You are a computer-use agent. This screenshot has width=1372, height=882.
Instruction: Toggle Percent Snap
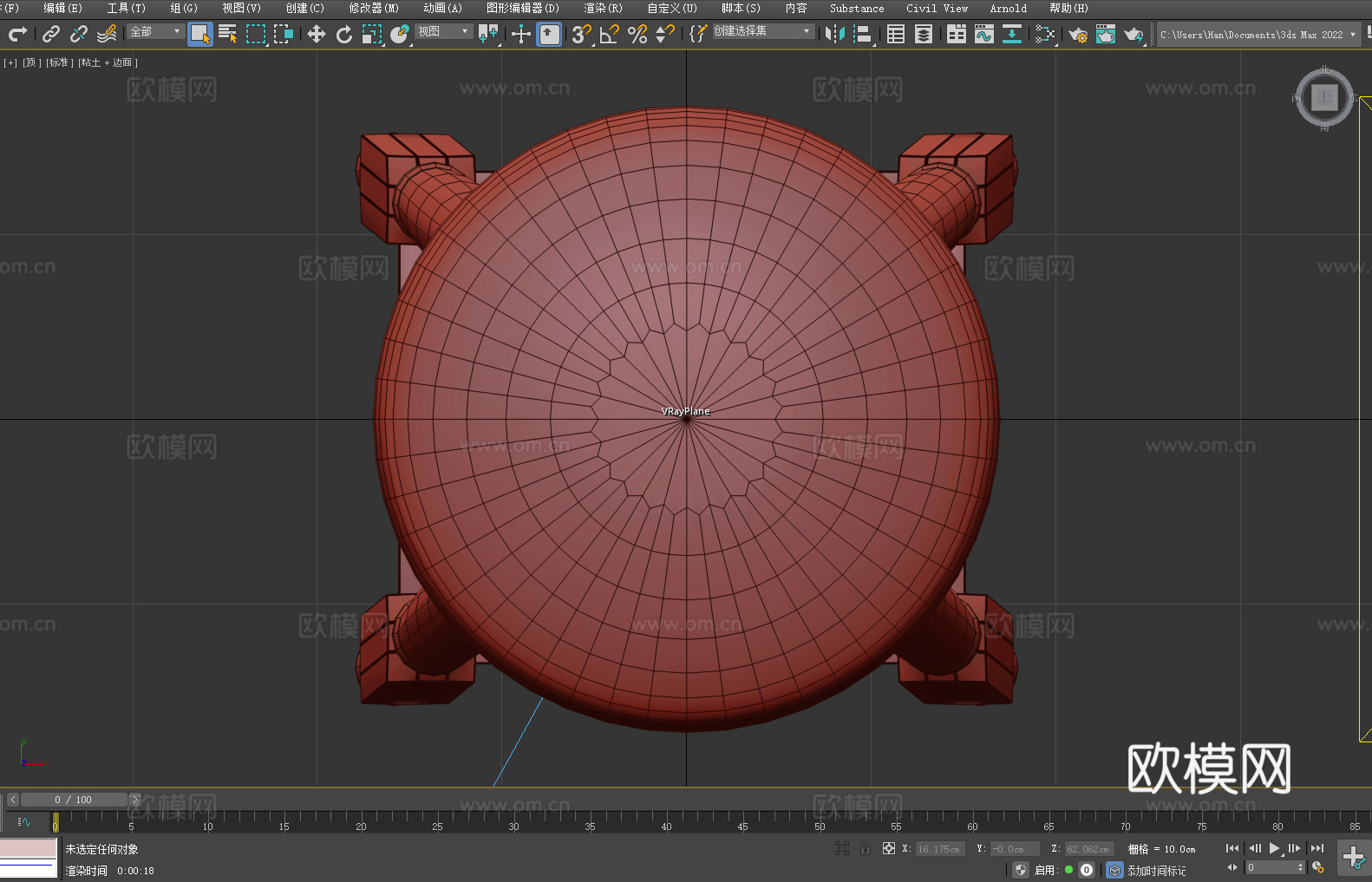point(637,35)
